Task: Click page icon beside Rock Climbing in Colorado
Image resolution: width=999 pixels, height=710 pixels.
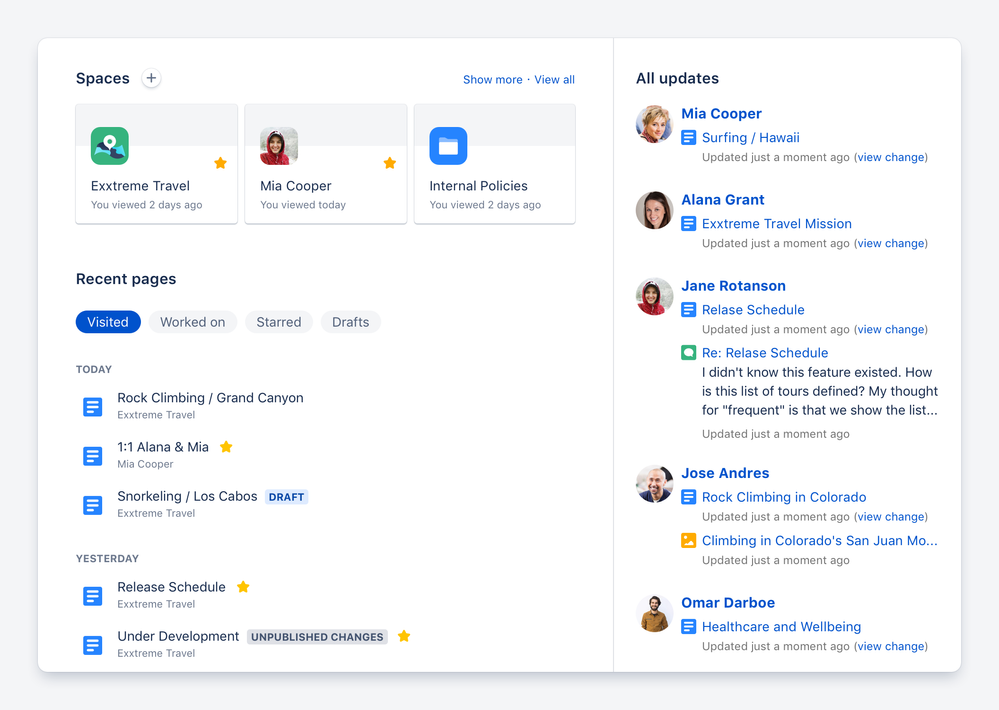Action: point(689,497)
